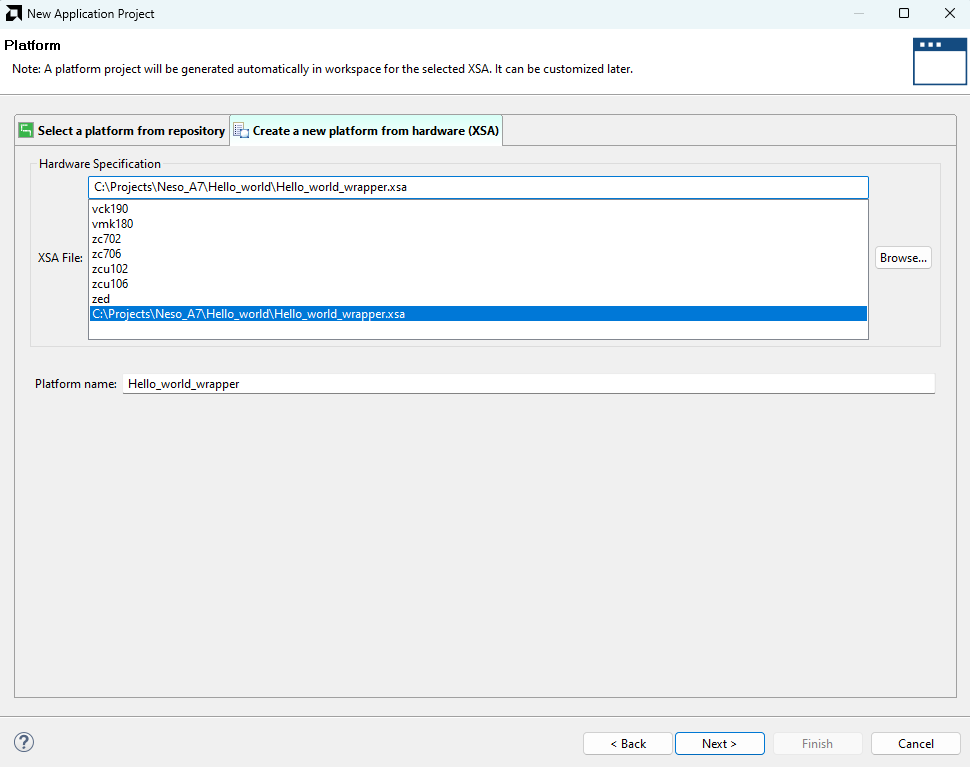The image size is (970, 767).
Task: Click the help question mark icon
Action: tap(25, 742)
